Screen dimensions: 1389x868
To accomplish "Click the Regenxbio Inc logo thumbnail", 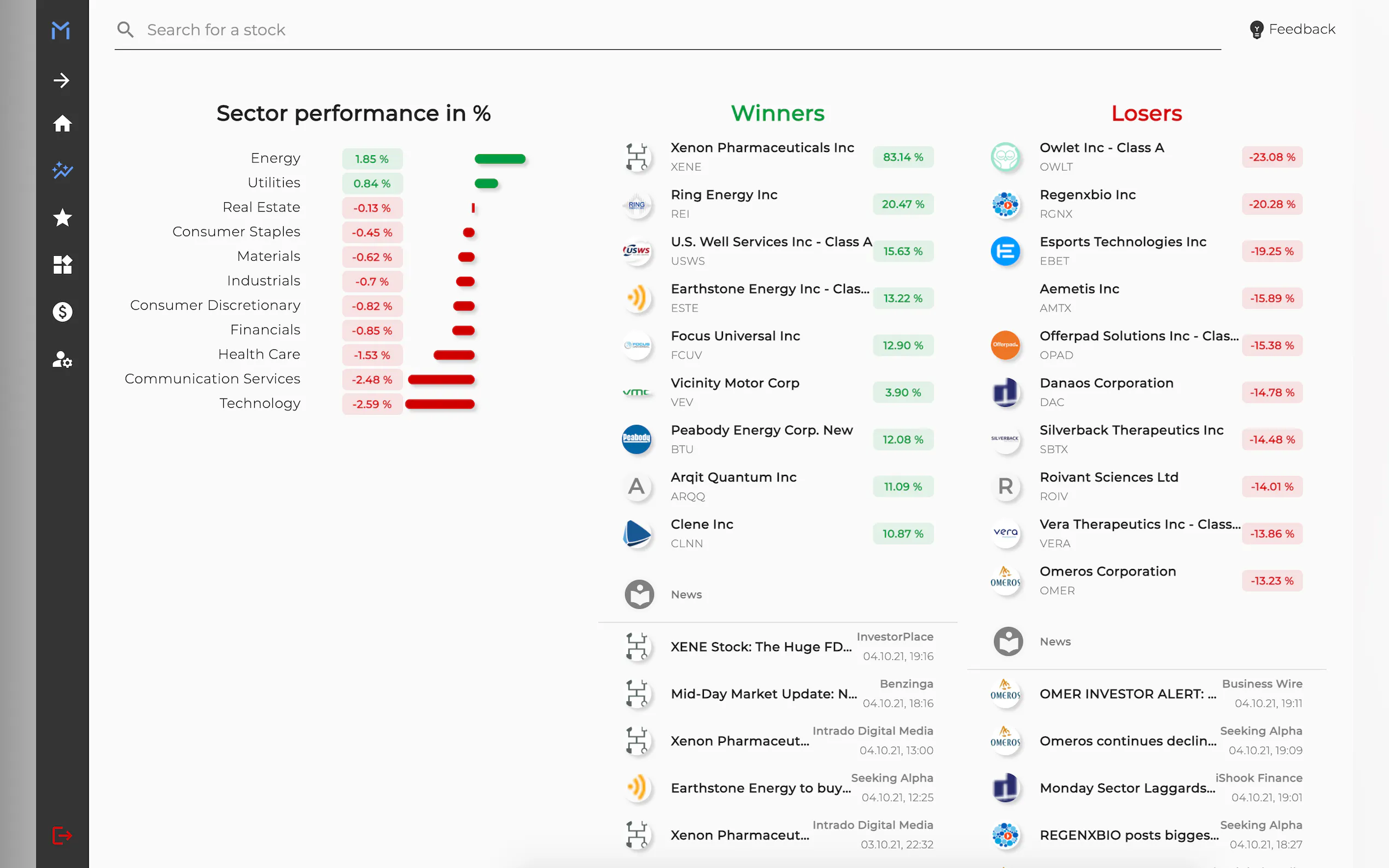I will click(x=1006, y=204).
